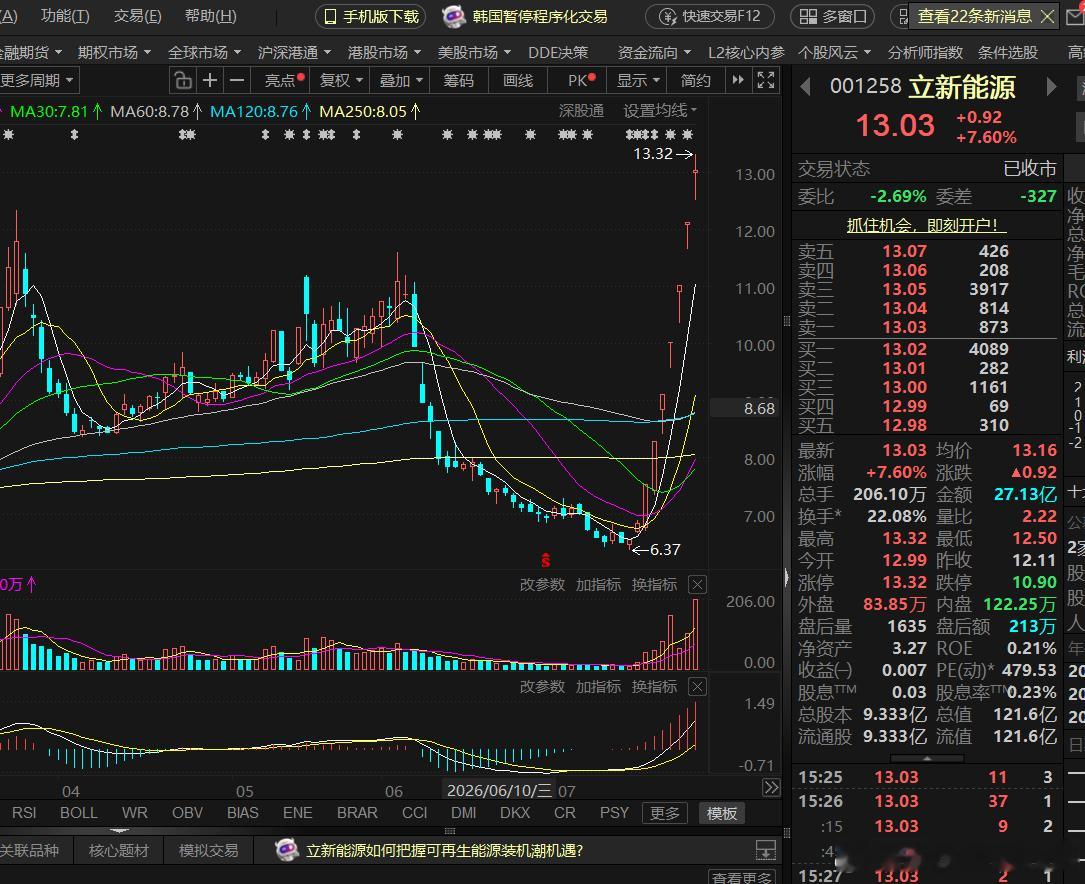
Task: Click the red S marker on chart
Action: (545, 560)
